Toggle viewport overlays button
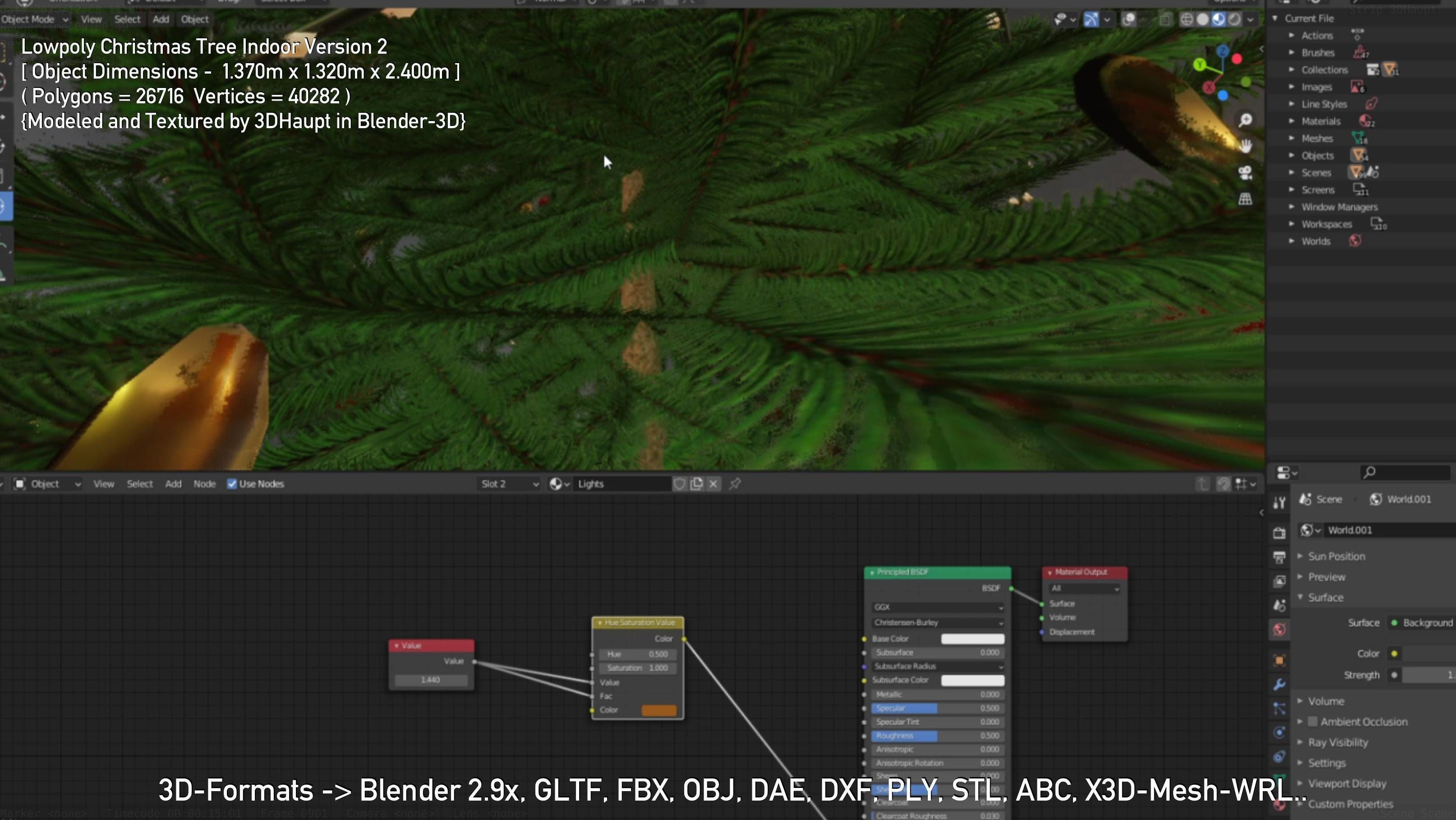The height and width of the screenshot is (820, 1456). click(x=1129, y=20)
